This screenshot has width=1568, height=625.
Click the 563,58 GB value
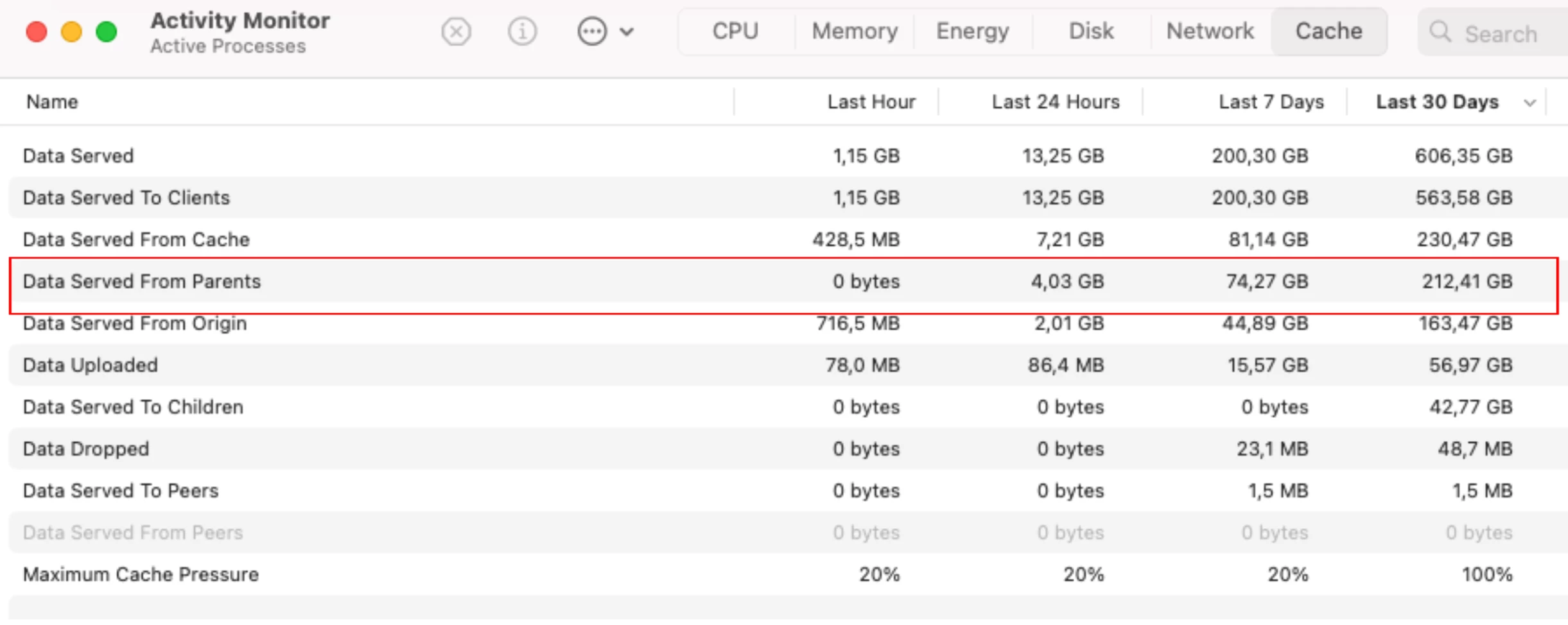point(1464,198)
